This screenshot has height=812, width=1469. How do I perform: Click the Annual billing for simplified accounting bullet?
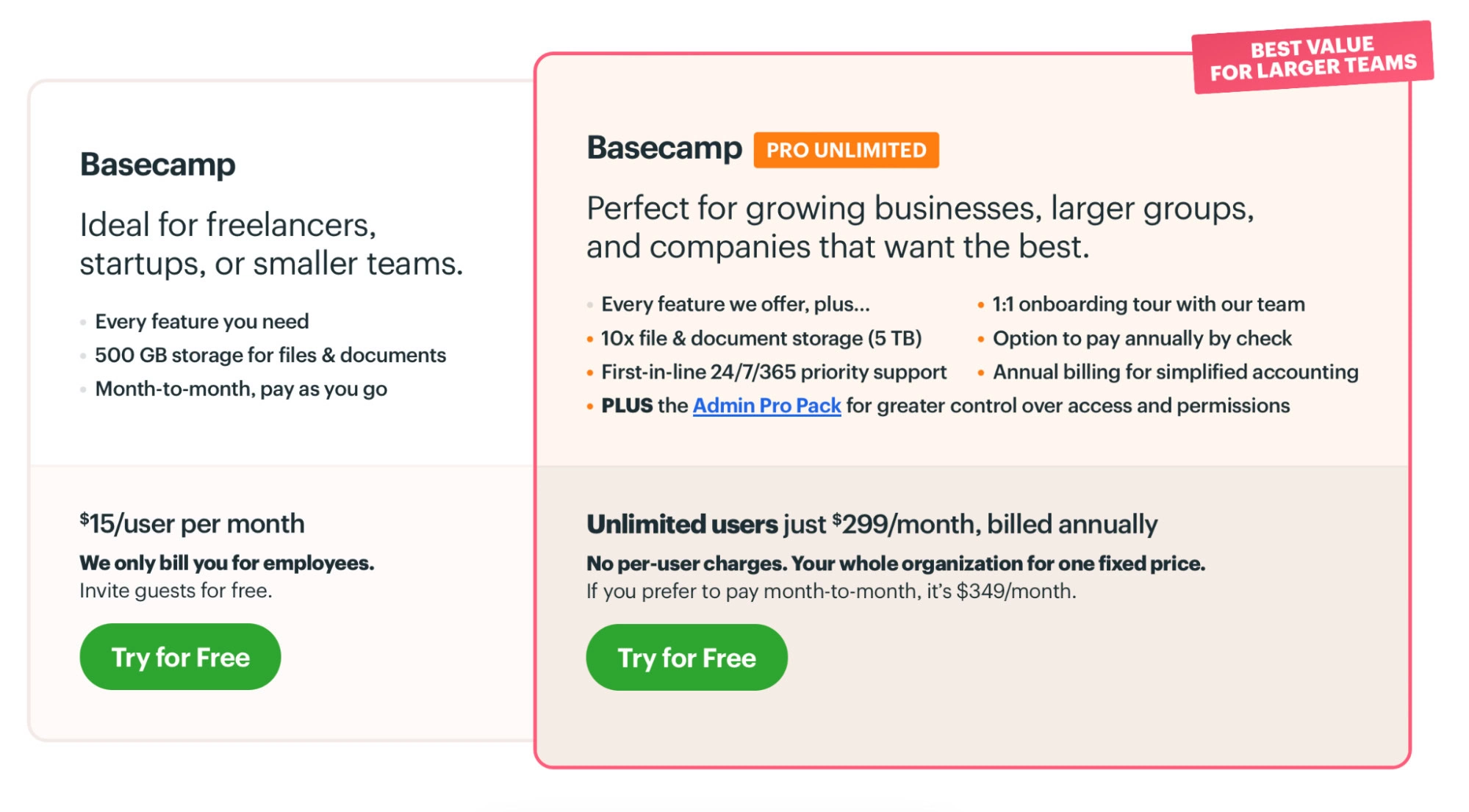pyautogui.click(x=1175, y=372)
